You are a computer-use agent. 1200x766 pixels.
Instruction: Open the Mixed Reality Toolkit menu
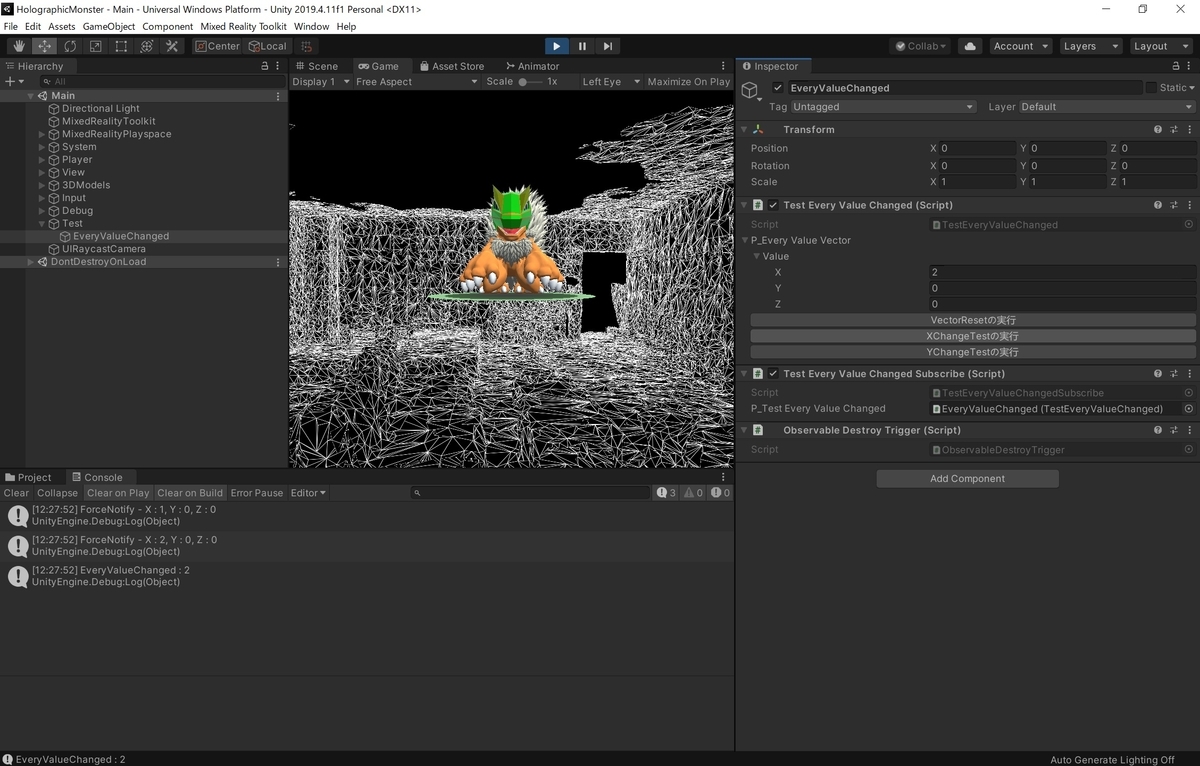click(x=243, y=26)
